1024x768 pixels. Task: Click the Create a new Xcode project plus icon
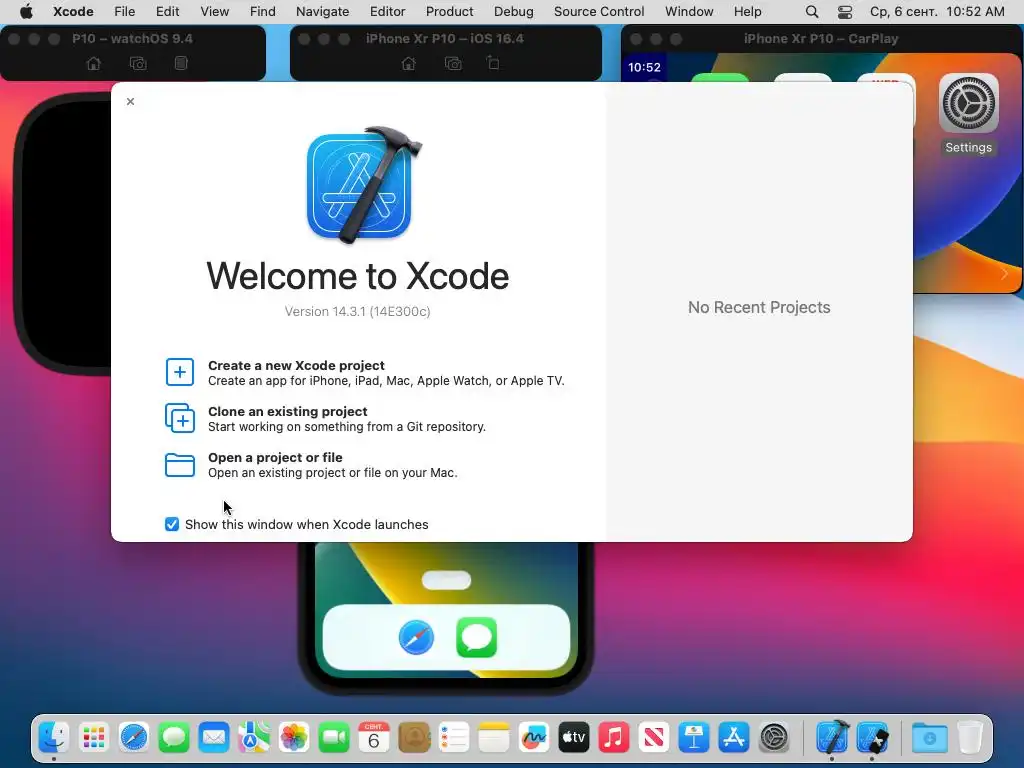180,372
